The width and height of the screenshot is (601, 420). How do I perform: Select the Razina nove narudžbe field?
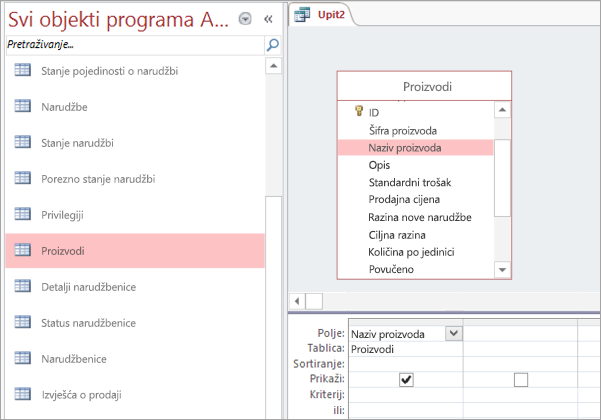(415, 217)
